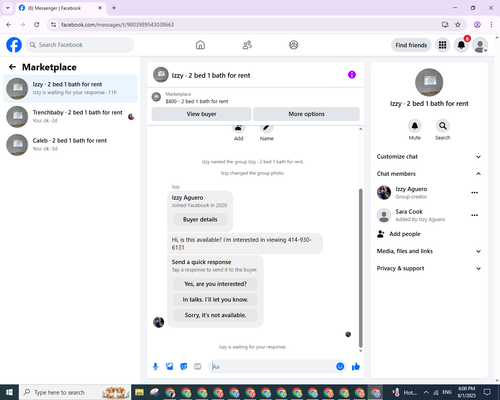
Task: Focus the Aa message input field
Action: tap(272, 367)
